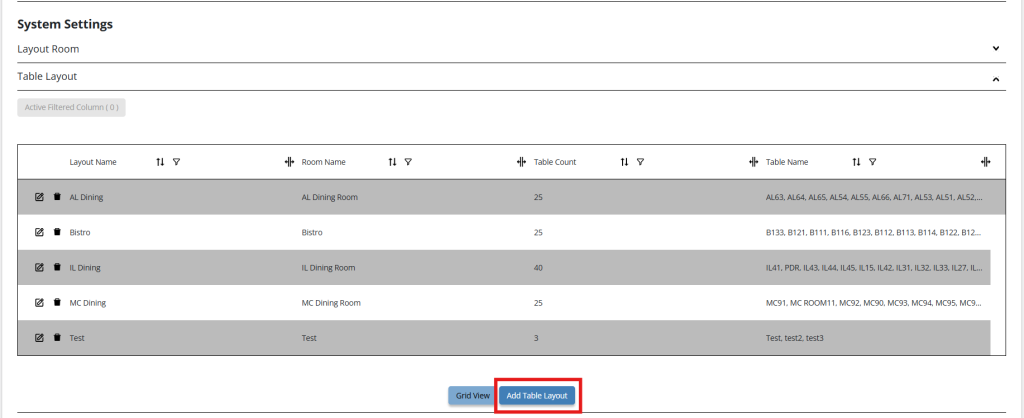Delete the MC Dining layout

pos(57,302)
